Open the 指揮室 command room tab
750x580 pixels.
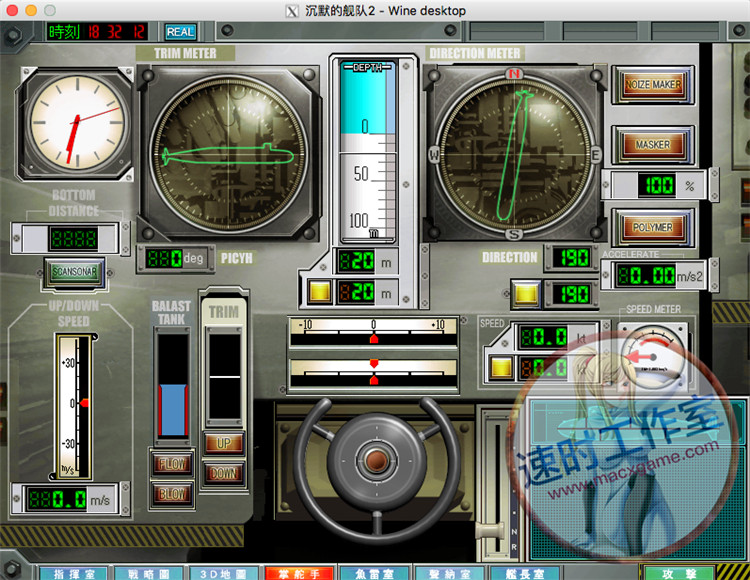coord(73,573)
